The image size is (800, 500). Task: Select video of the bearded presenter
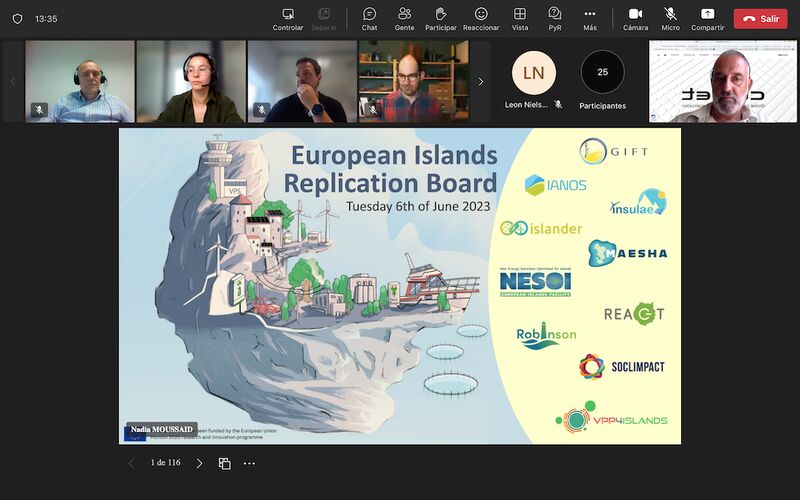722,82
